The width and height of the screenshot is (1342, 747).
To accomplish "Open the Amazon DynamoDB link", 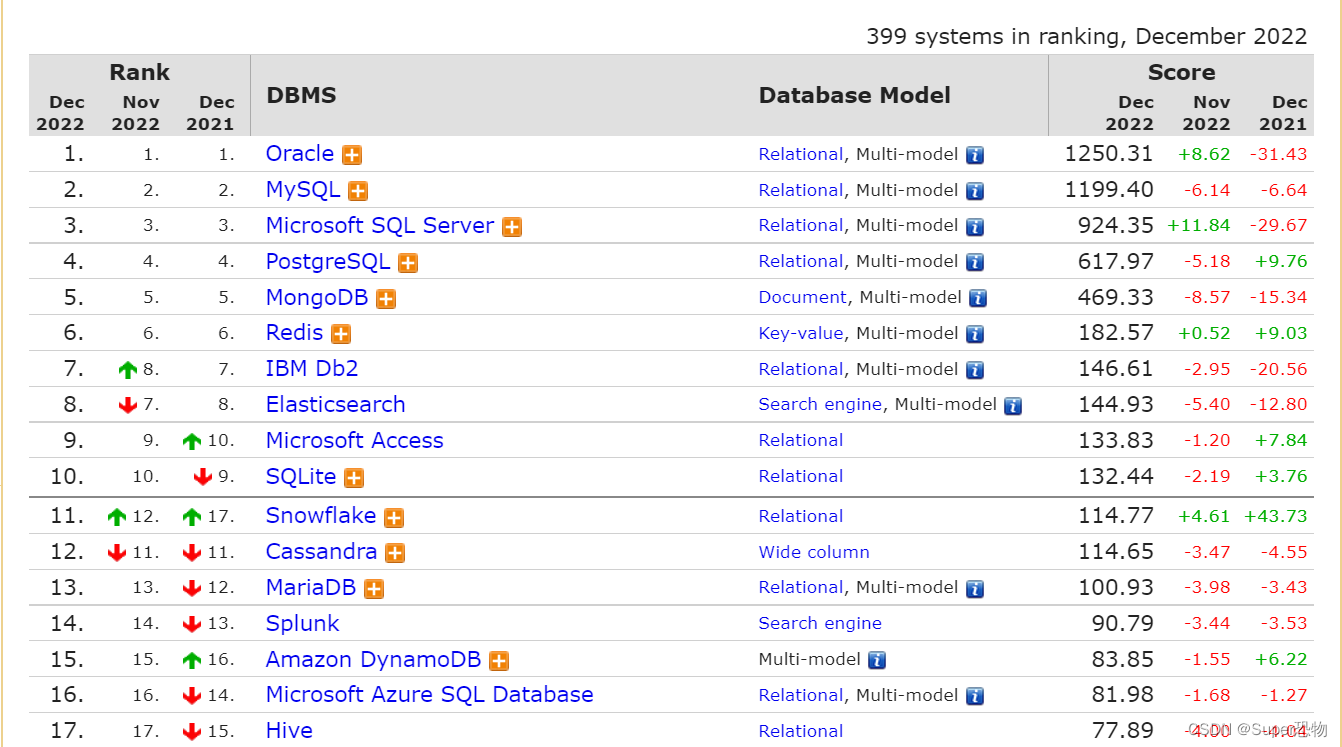I will click(x=374, y=660).
